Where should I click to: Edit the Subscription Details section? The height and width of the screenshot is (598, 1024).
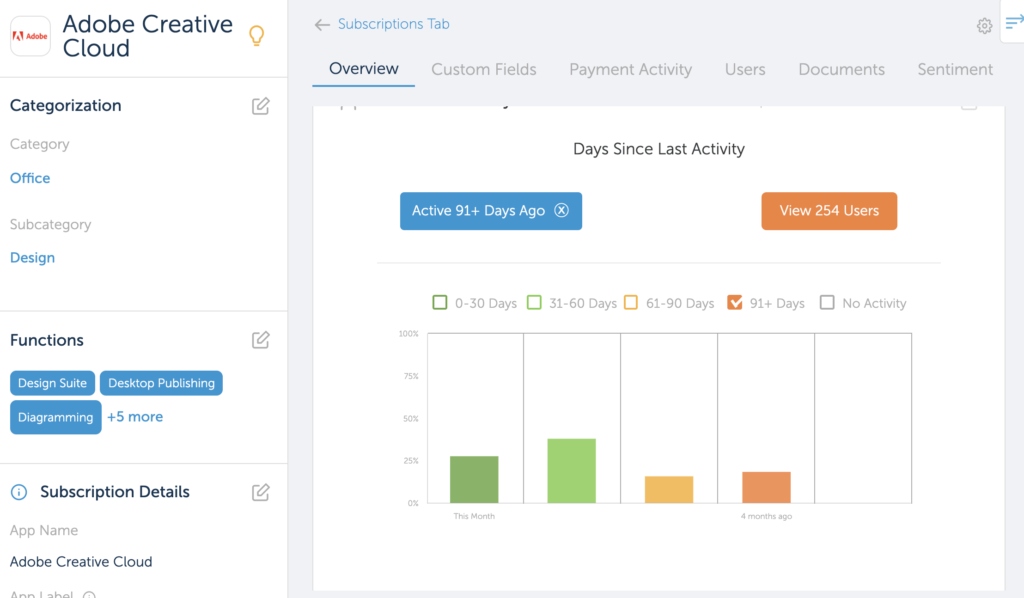coord(261,492)
